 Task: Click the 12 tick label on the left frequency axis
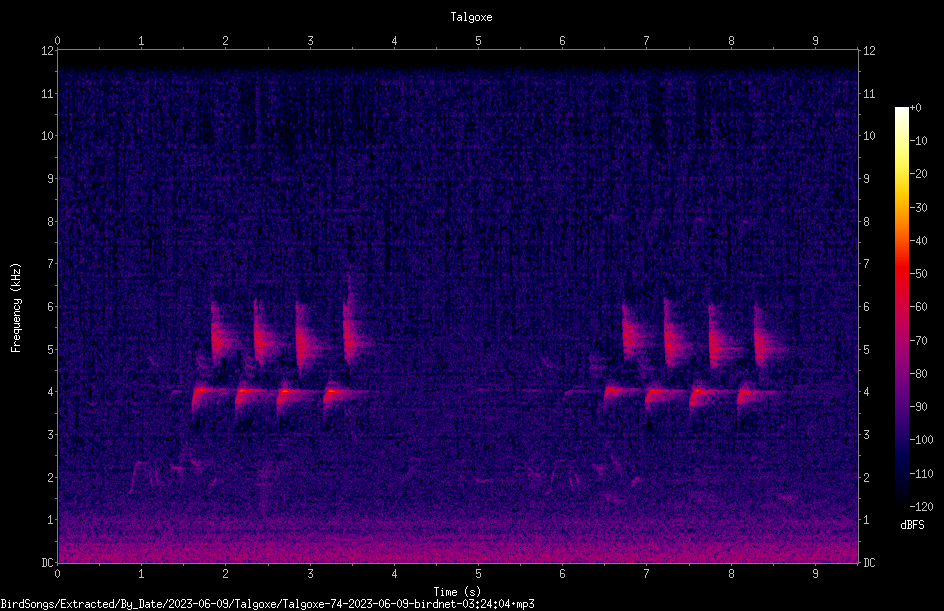47,51
